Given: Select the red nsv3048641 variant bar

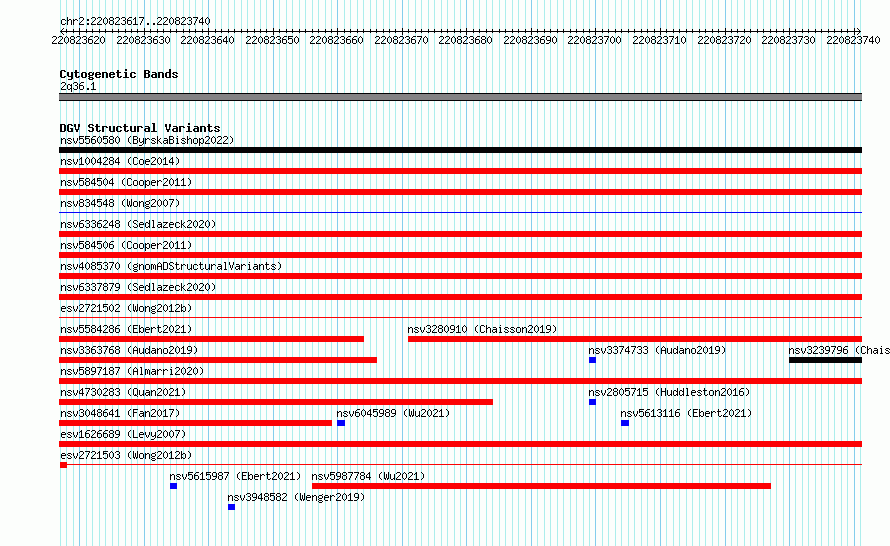Looking at the screenshot, I should 195,423.
